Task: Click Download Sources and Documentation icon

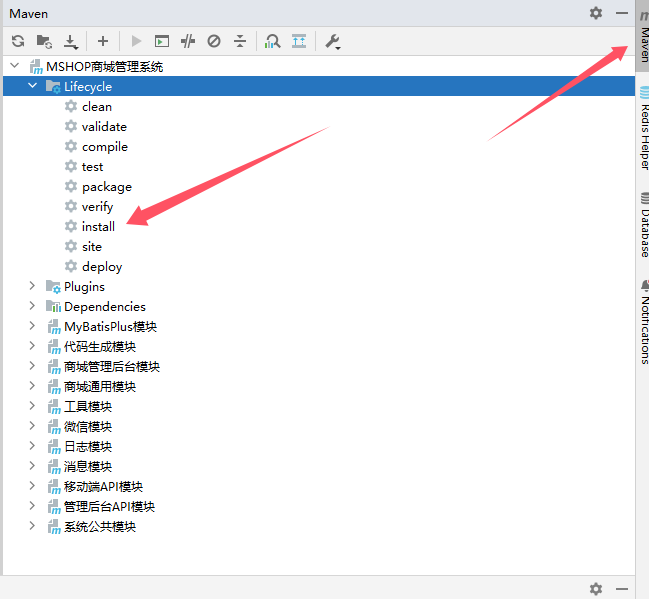Action: tap(71, 41)
